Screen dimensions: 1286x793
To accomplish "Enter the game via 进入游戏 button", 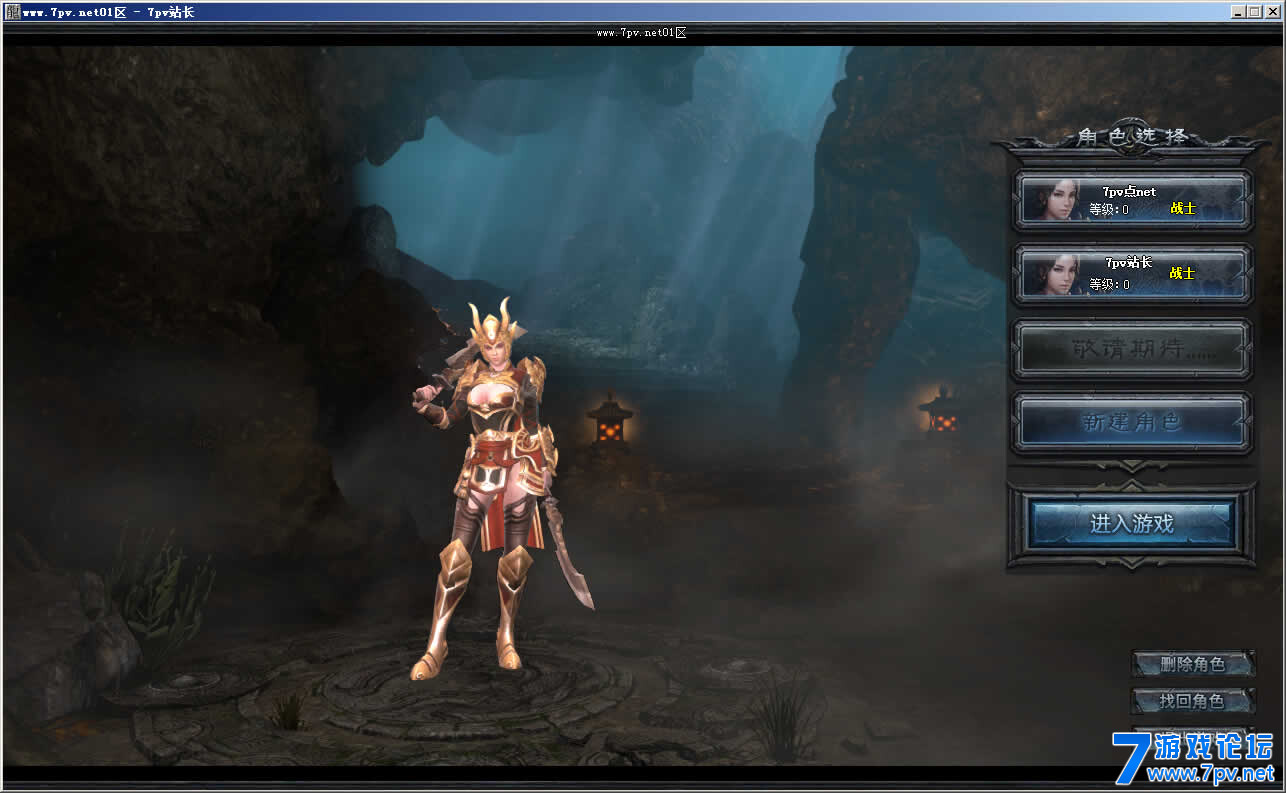I will pyautogui.click(x=1132, y=524).
